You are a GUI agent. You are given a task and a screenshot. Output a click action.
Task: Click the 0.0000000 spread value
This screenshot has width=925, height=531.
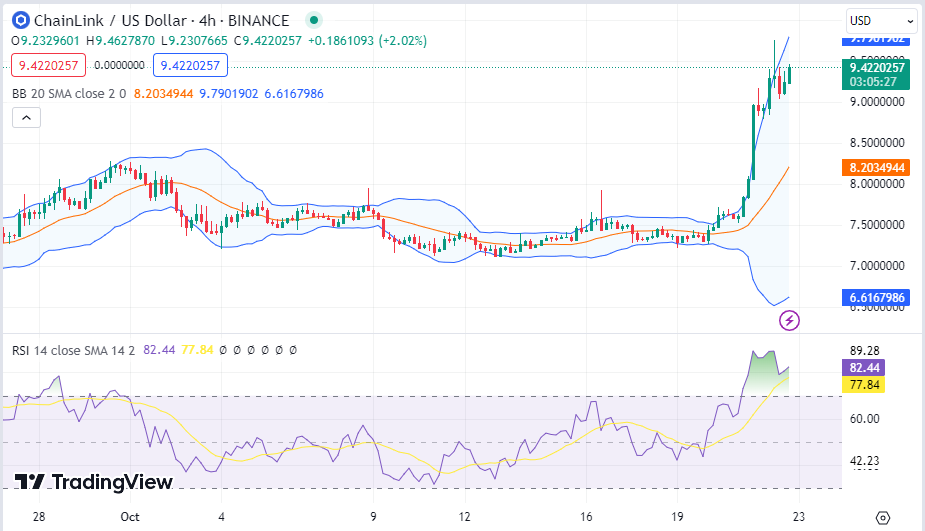[119, 65]
